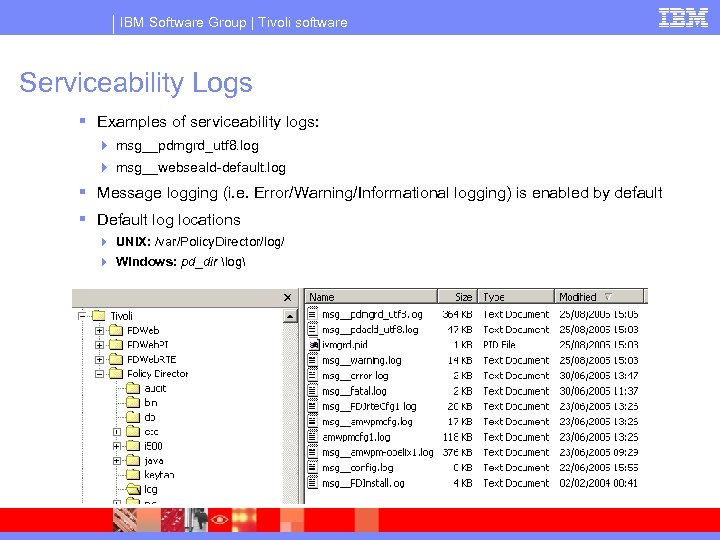The height and width of the screenshot is (540, 720).
Task: Click the msg__pdmgrd_utf8.log file icon
Action: pos(313,314)
